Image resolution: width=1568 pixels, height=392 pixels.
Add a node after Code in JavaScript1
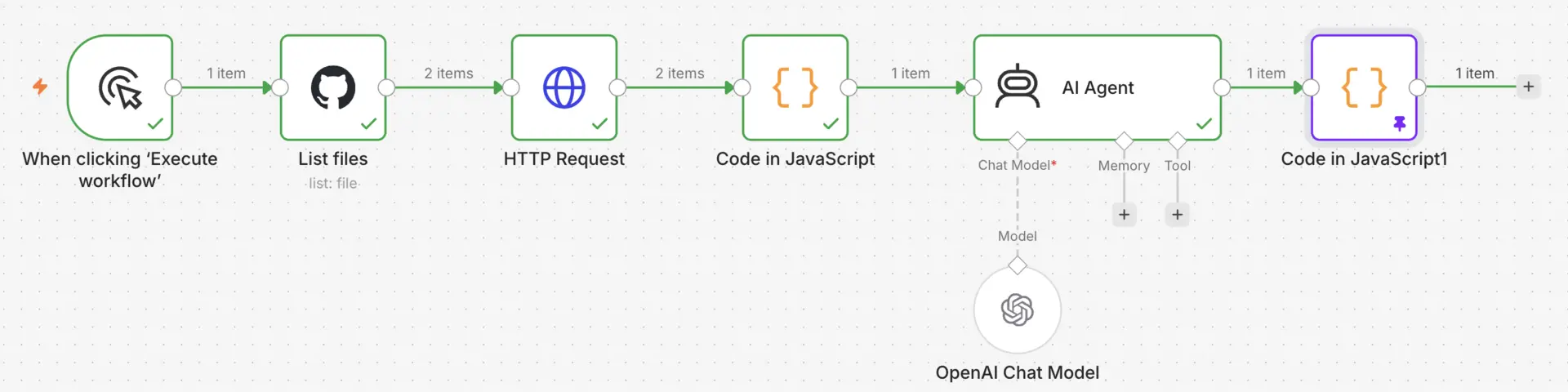1528,87
